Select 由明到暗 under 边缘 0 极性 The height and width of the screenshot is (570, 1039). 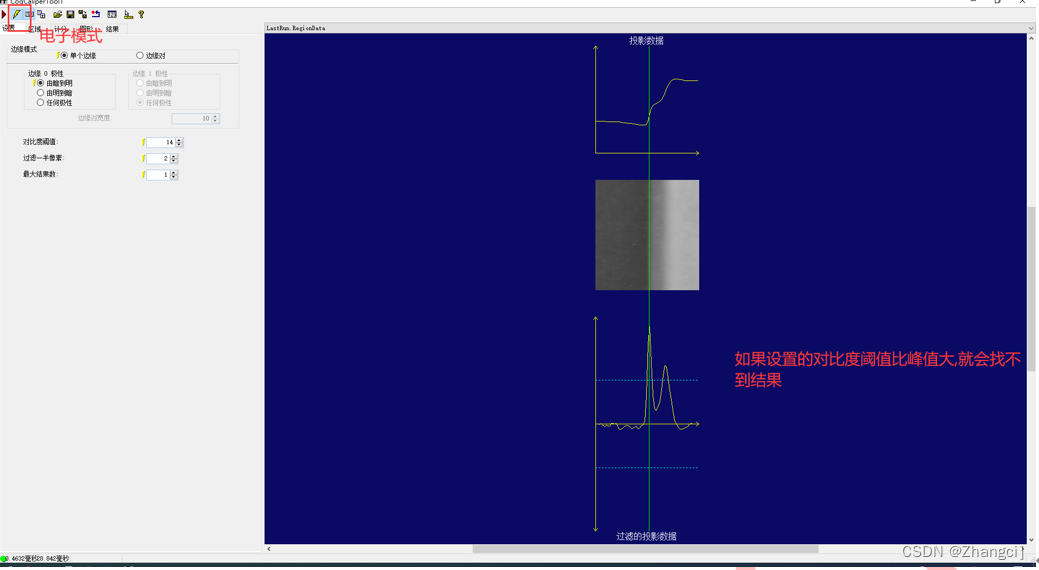(x=40, y=93)
